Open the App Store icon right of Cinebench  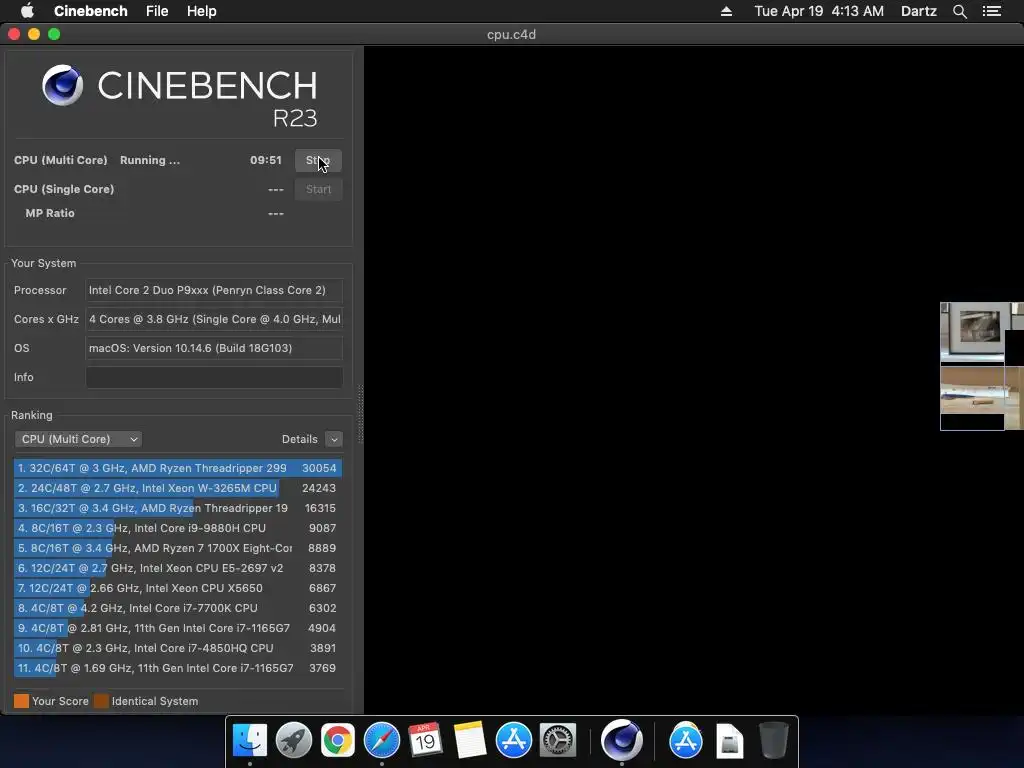pyautogui.click(x=686, y=741)
